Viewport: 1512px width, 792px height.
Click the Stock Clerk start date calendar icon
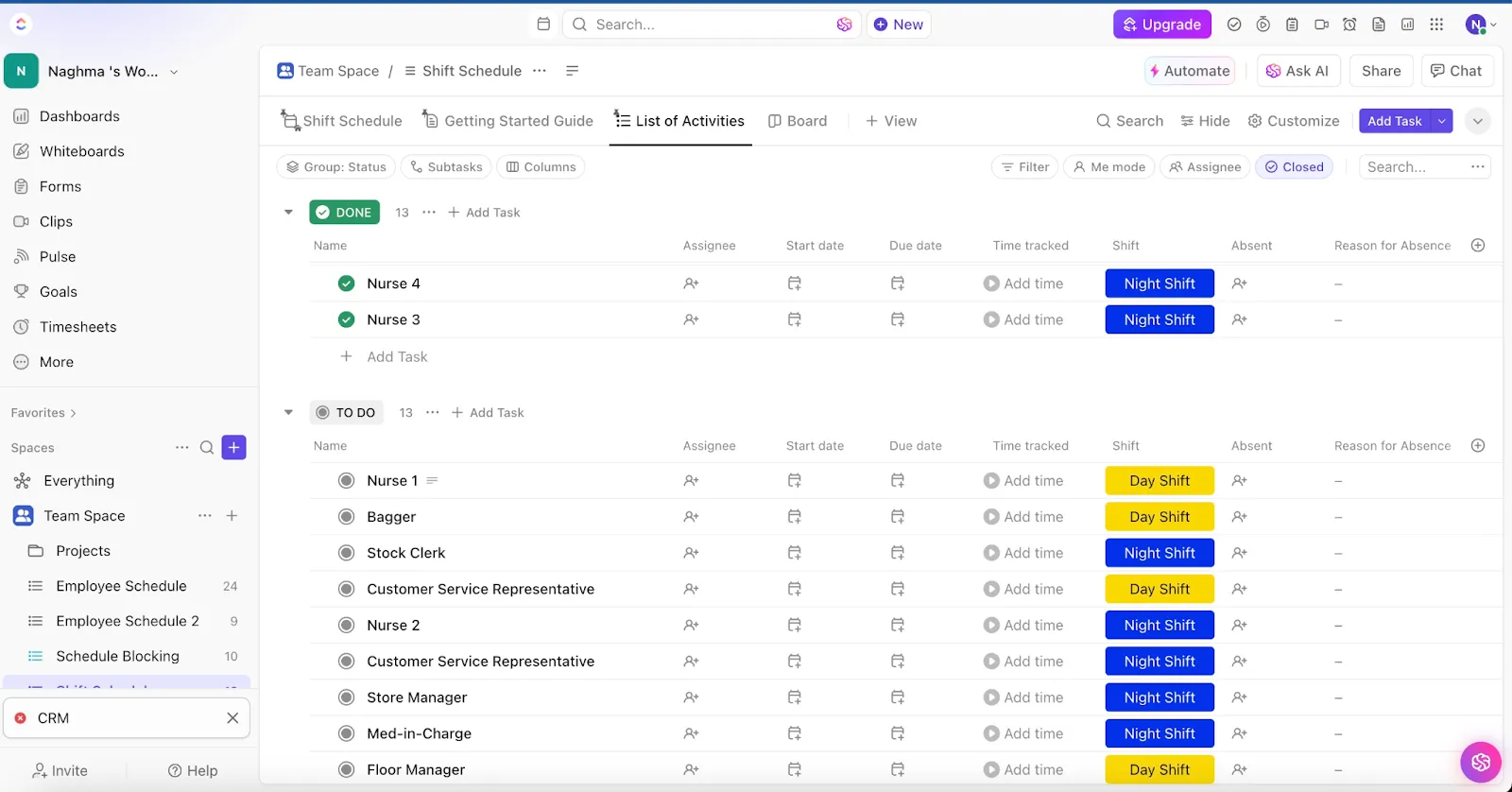point(795,553)
